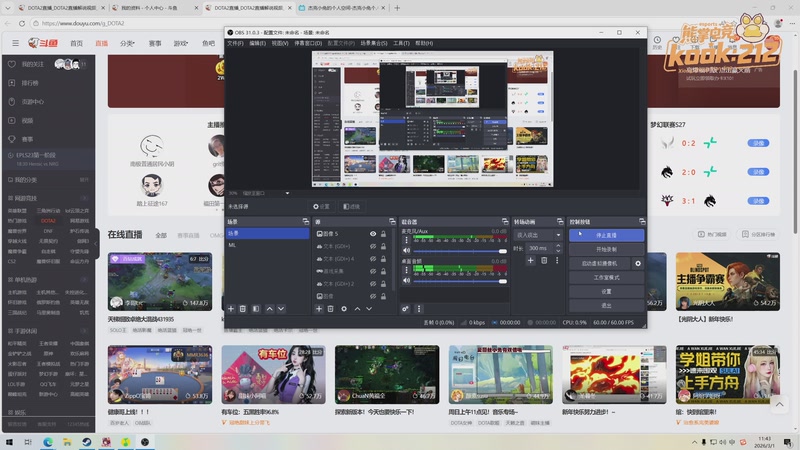The image size is (800, 450).
Task: Collapse the Douyu left sidebar arrow
Action: click(x=96, y=244)
